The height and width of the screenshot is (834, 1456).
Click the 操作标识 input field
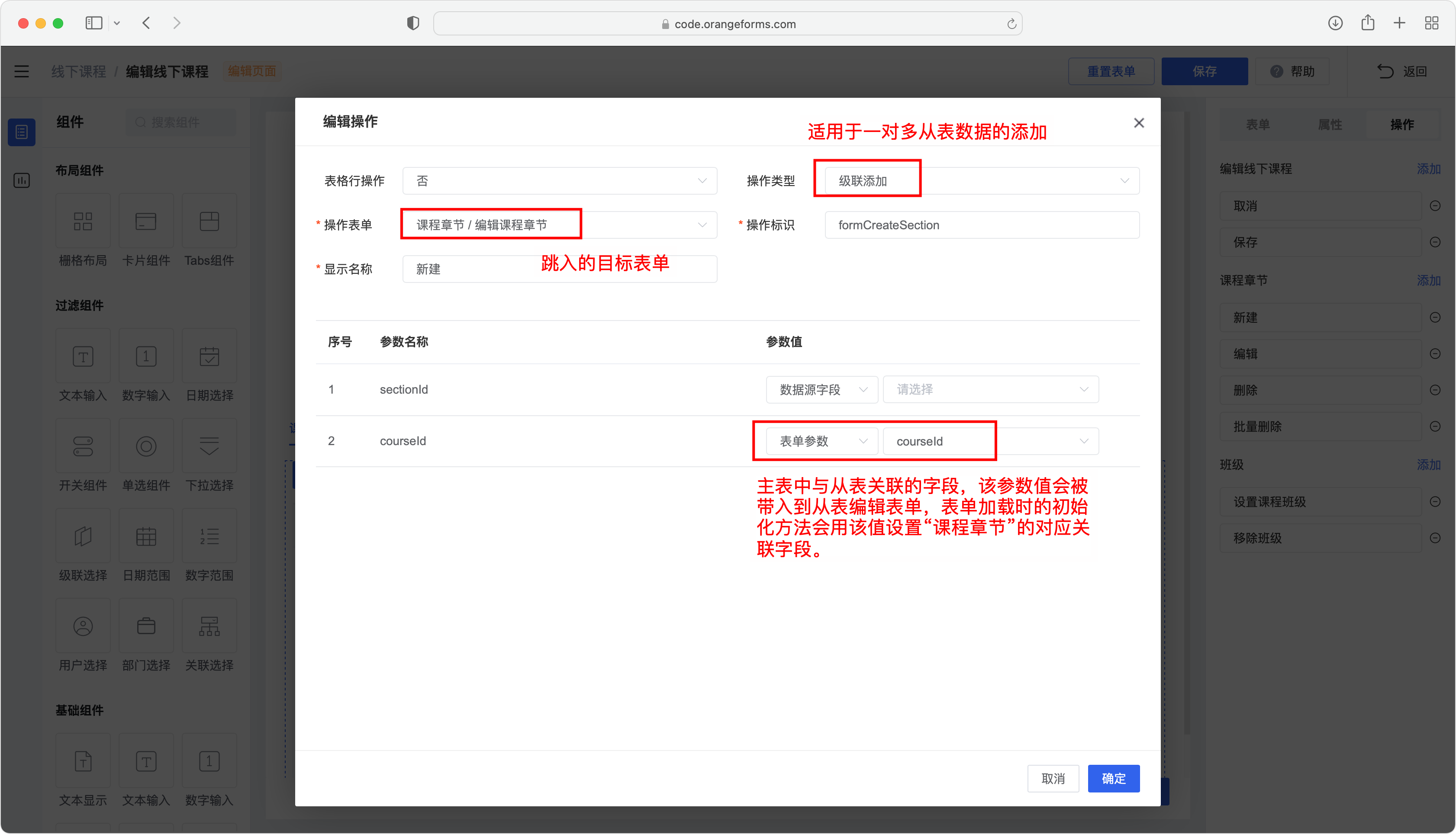click(982, 225)
